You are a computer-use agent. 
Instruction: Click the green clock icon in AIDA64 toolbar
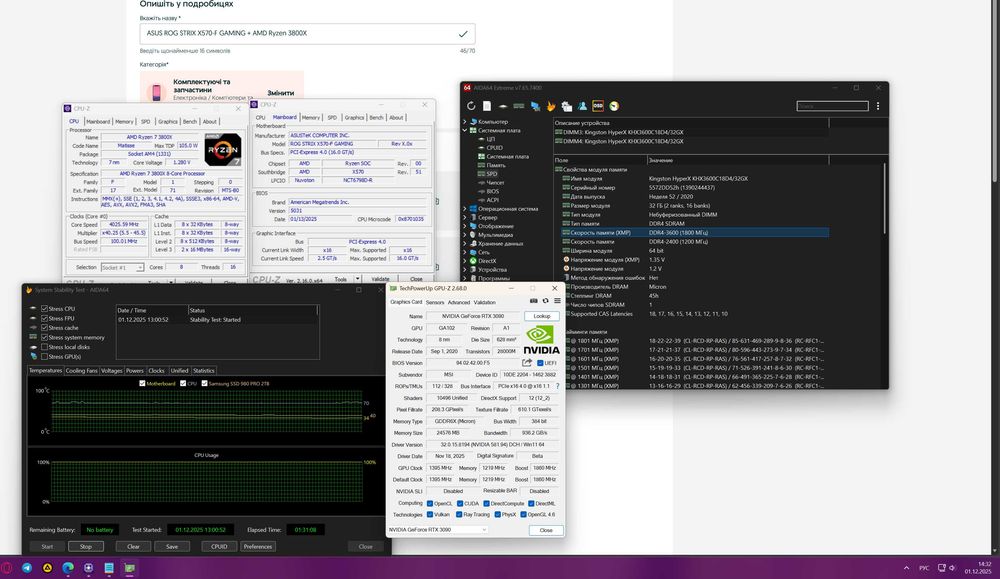point(614,106)
